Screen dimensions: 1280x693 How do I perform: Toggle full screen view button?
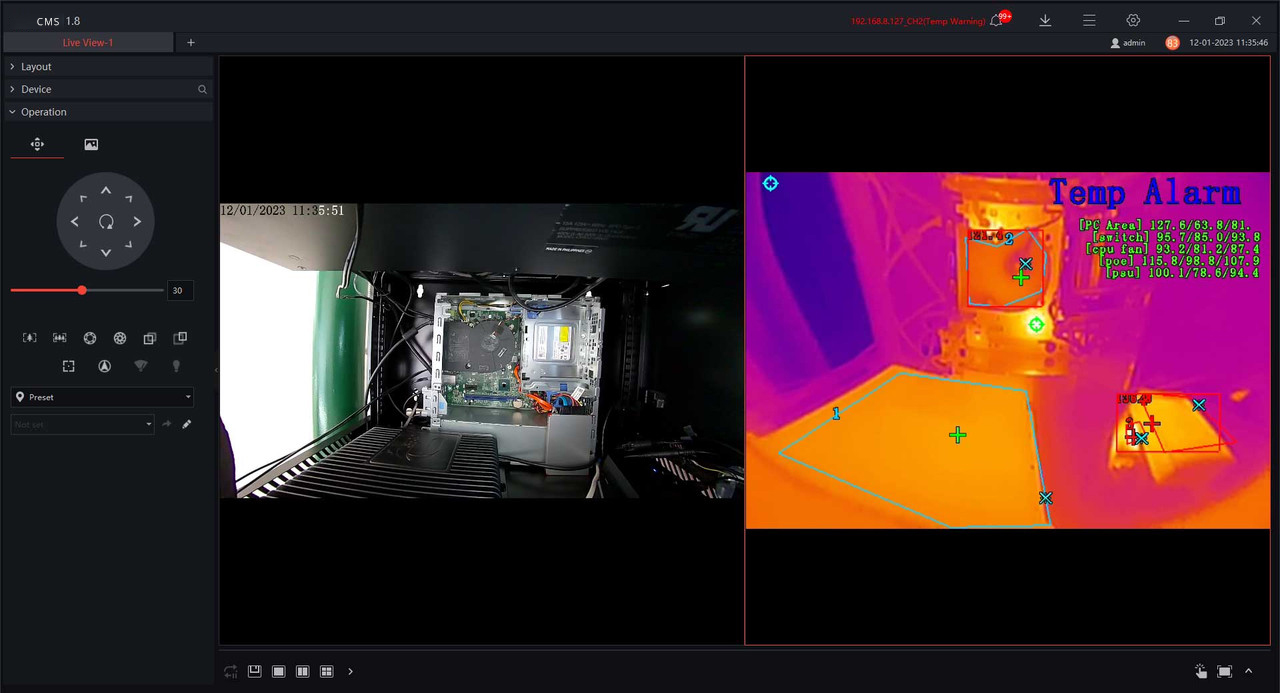tap(1225, 671)
